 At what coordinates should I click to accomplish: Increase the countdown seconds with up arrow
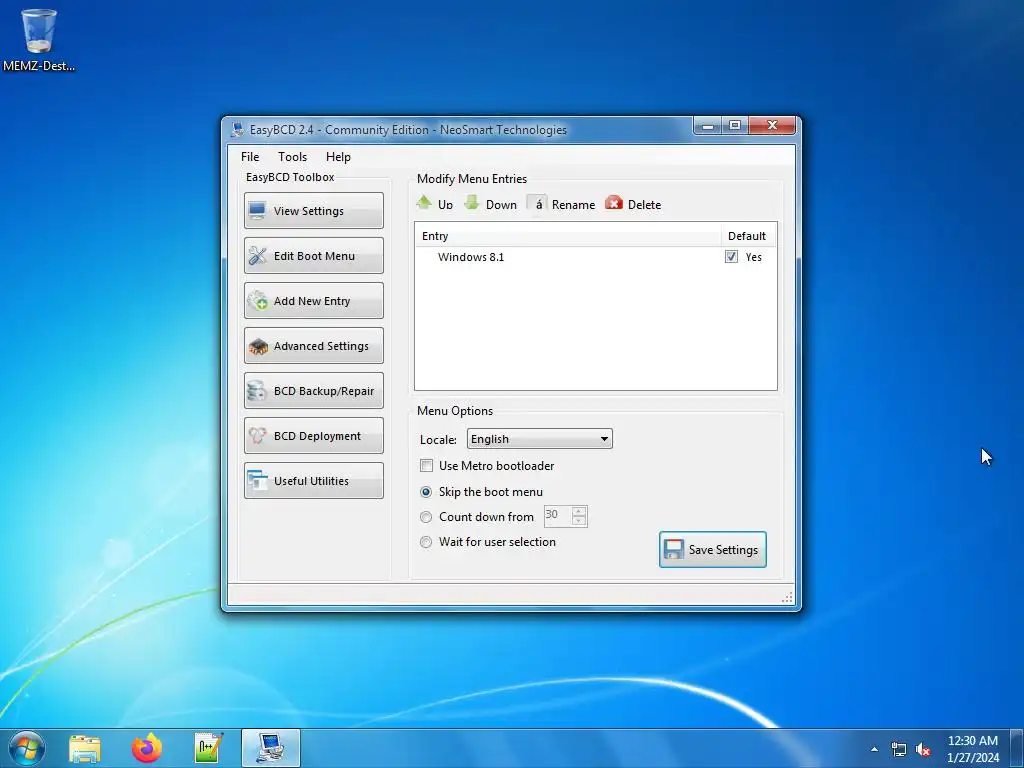click(579, 511)
